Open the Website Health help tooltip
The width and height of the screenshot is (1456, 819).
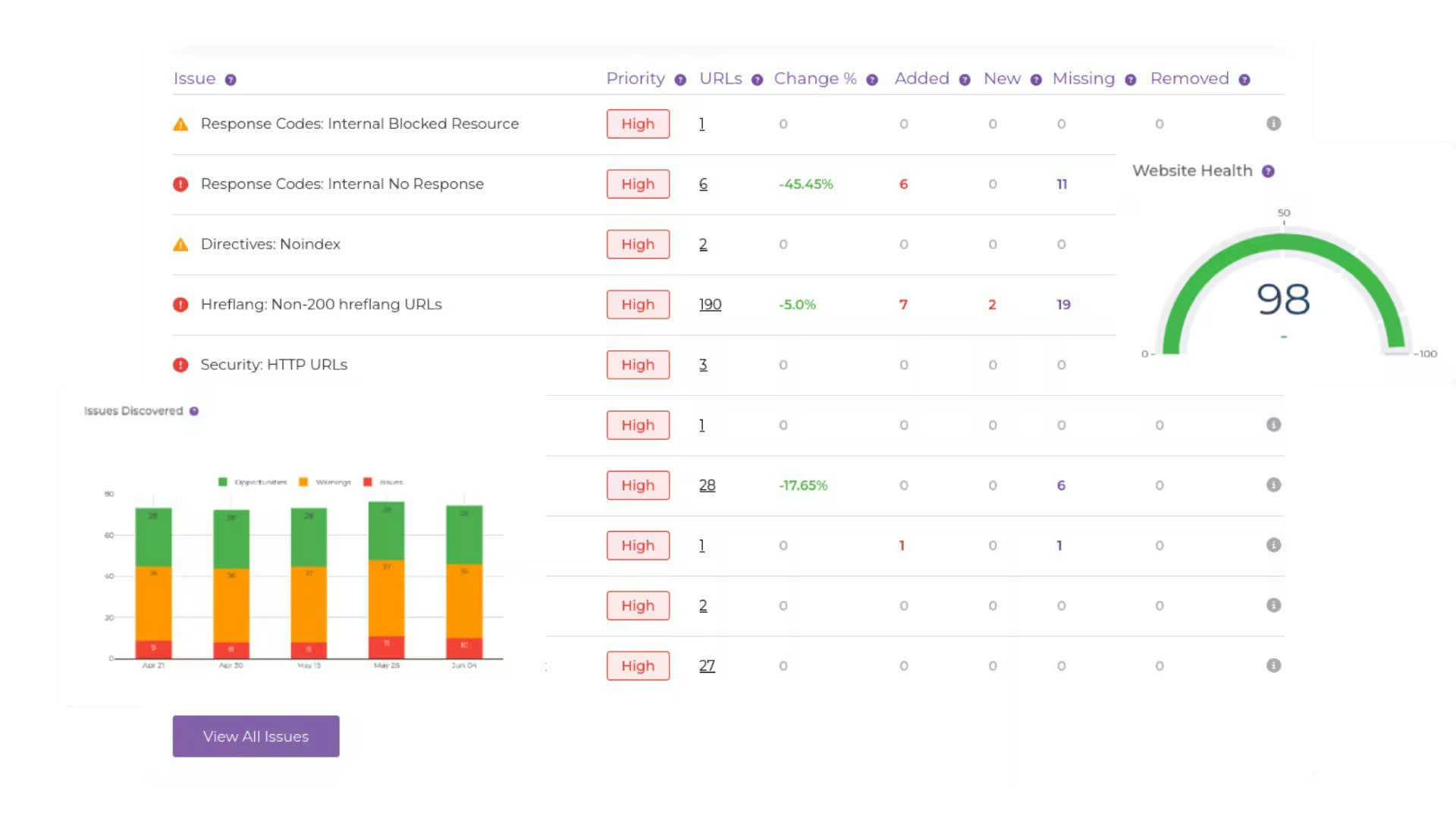(x=1269, y=171)
